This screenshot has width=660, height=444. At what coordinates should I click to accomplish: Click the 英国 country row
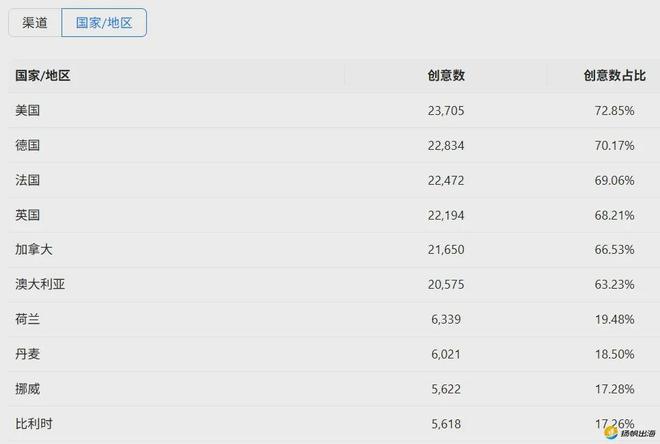27,215
